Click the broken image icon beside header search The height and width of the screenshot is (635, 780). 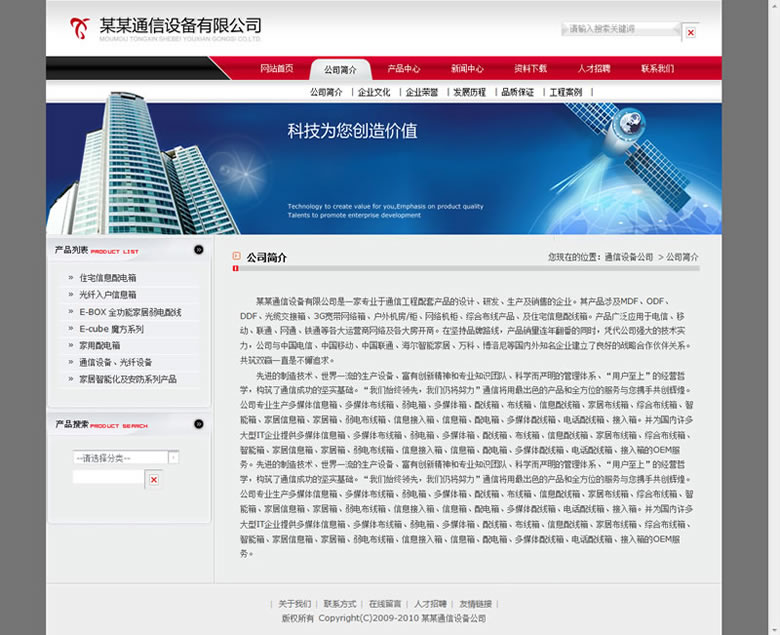(x=690, y=33)
